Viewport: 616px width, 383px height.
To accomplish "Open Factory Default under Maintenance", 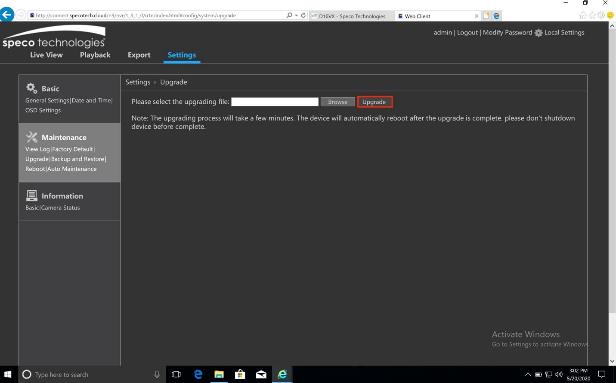I will pyautogui.click(x=73, y=149).
